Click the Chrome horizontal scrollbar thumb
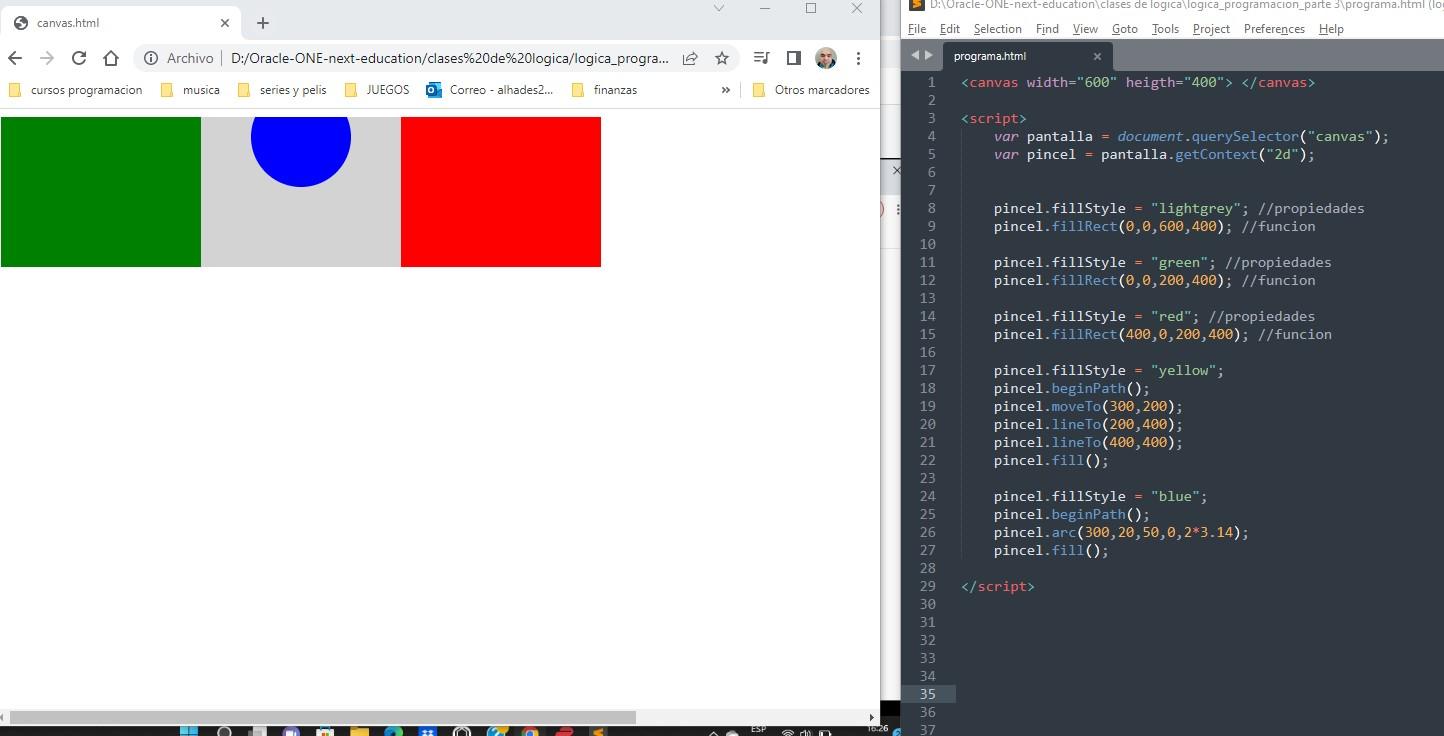 pos(322,717)
